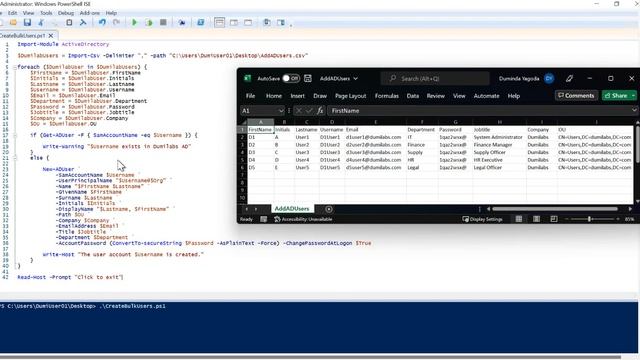Switch Excel to Page Layout view icon

point(536,219)
